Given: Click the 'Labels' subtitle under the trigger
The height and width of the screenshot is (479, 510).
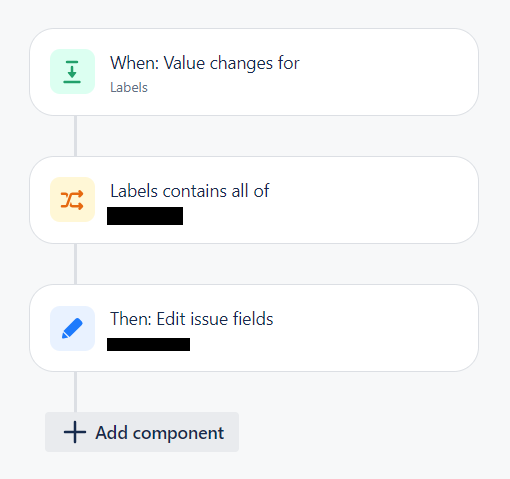Looking at the screenshot, I should (129, 87).
